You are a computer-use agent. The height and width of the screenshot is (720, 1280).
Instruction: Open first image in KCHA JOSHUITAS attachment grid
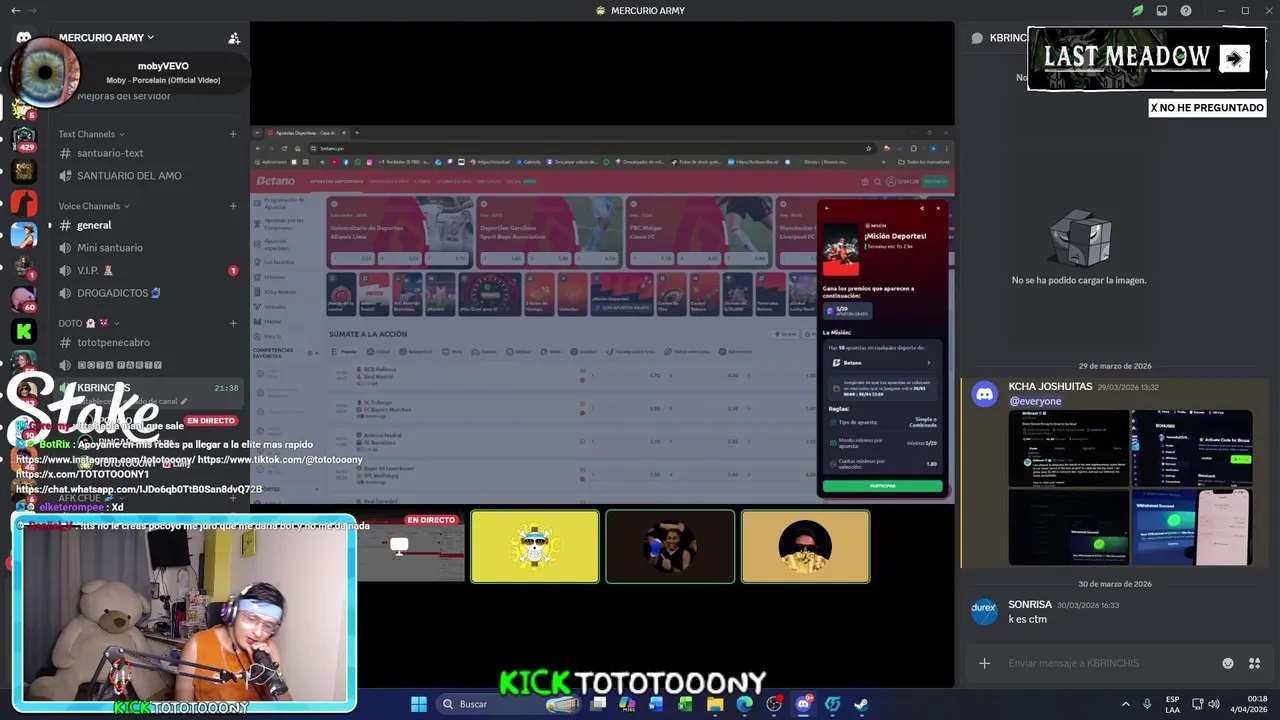click(x=1068, y=448)
